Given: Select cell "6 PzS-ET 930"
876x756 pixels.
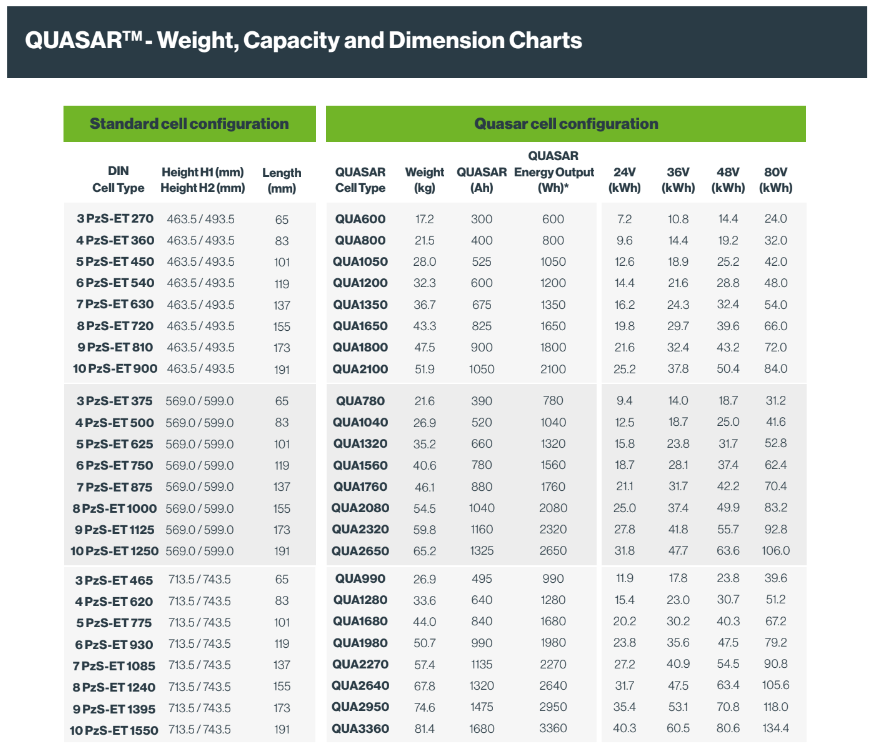Looking at the screenshot, I should click(x=114, y=645).
